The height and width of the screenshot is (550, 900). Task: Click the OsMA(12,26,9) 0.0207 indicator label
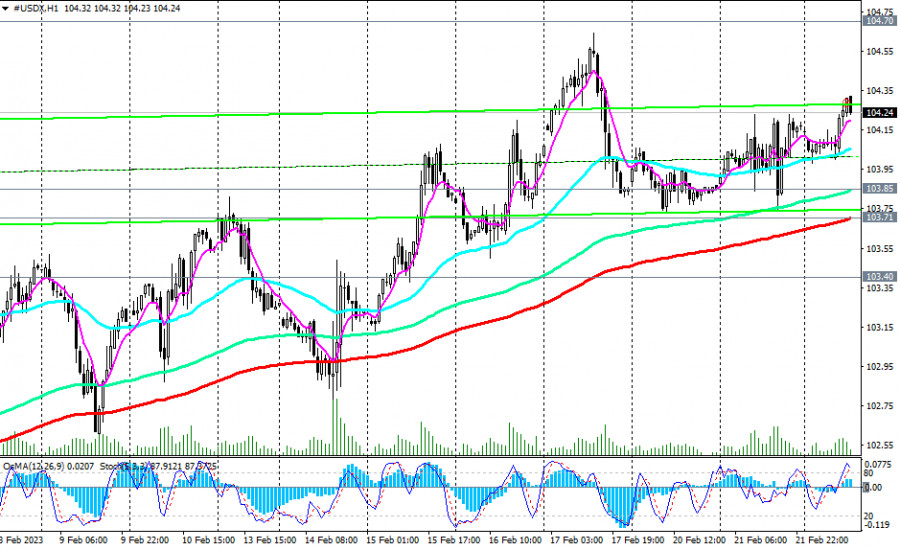coord(49,466)
